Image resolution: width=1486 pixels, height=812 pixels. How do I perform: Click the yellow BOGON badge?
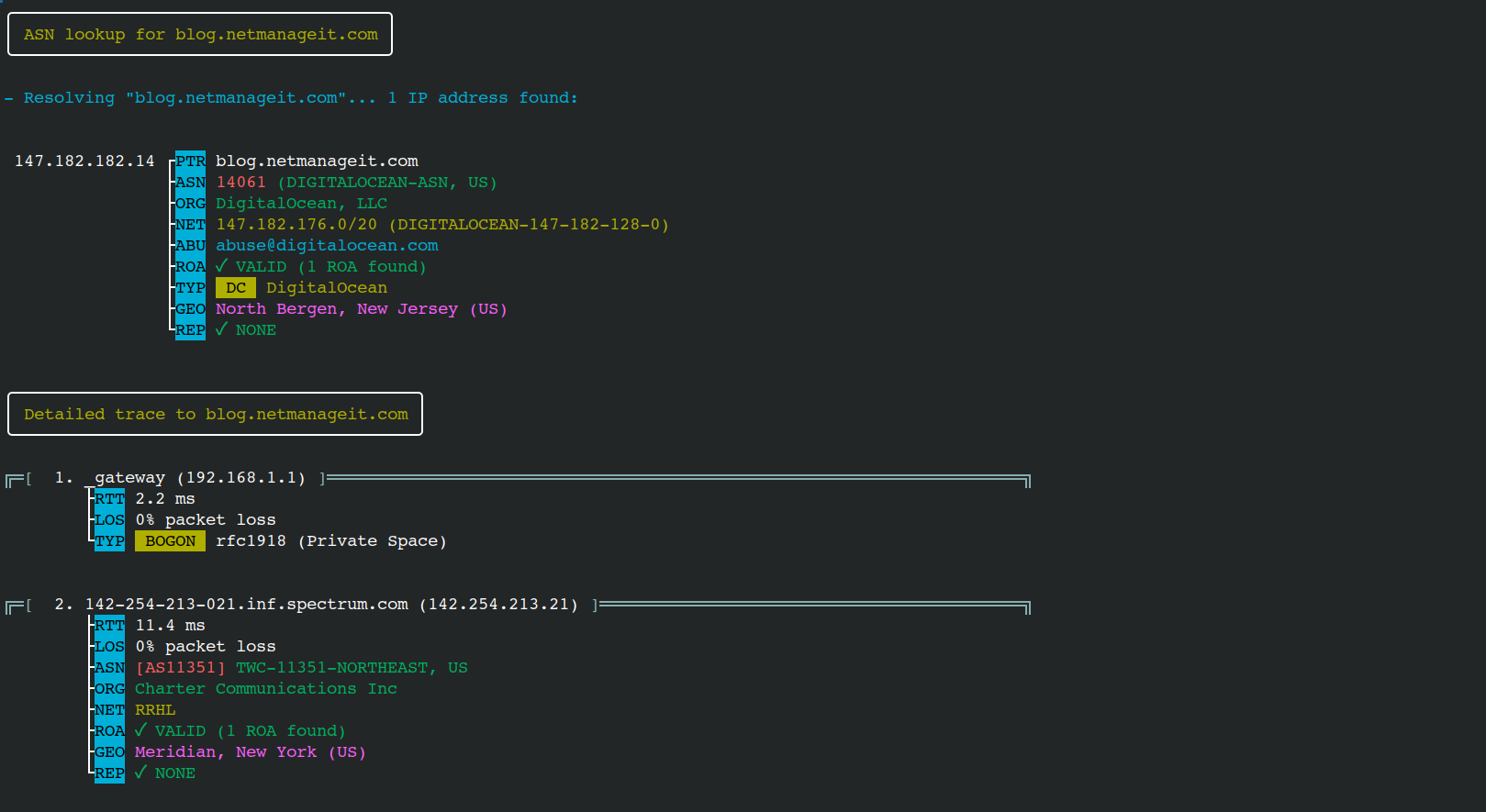coord(170,541)
